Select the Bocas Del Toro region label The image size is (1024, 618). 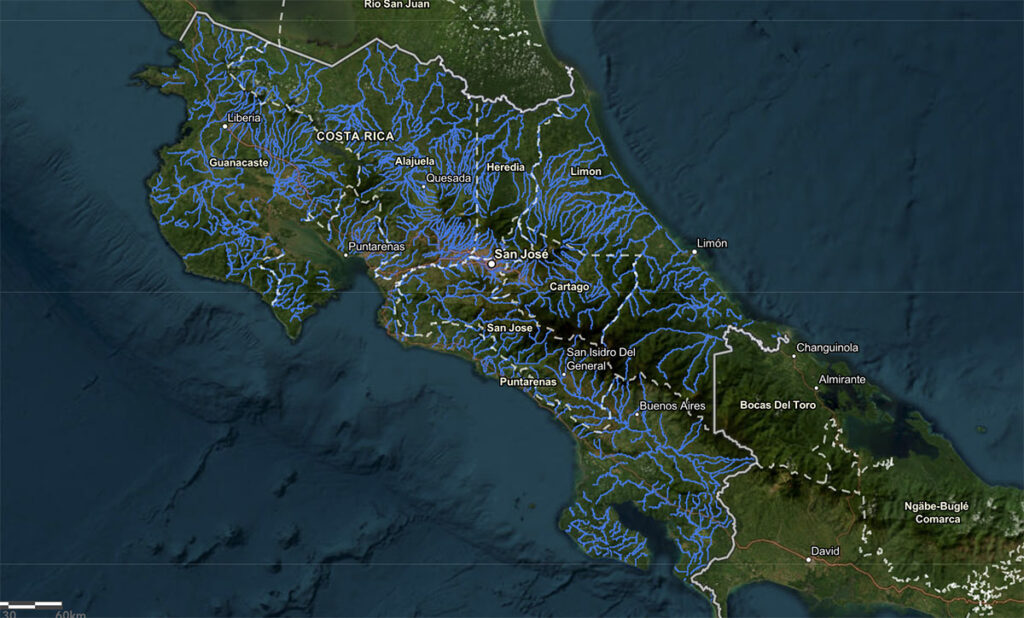[778, 405]
